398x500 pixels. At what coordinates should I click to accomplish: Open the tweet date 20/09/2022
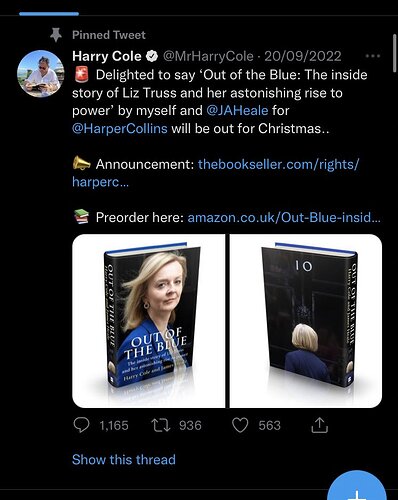[303, 56]
